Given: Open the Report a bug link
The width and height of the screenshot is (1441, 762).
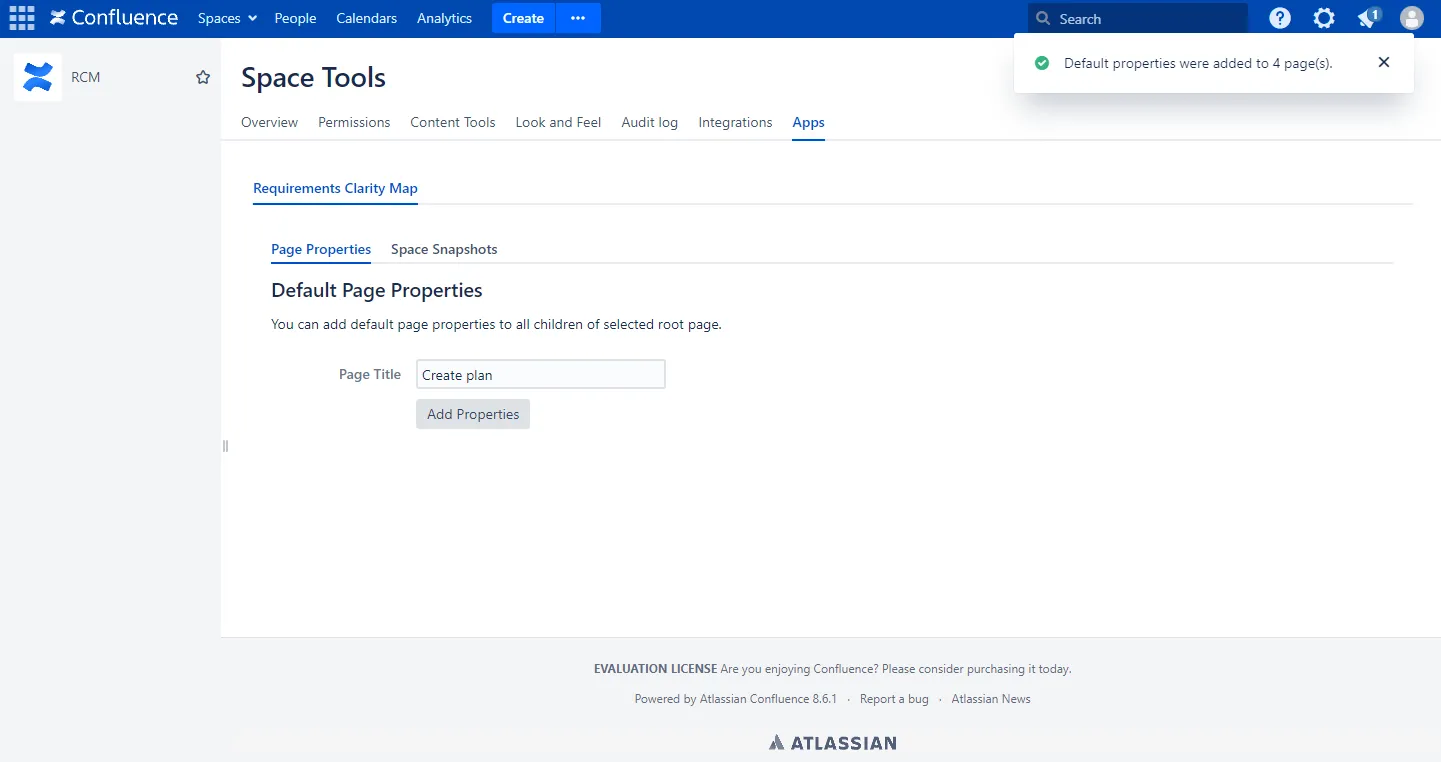Looking at the screenshot, I should (x=894, y=699).
